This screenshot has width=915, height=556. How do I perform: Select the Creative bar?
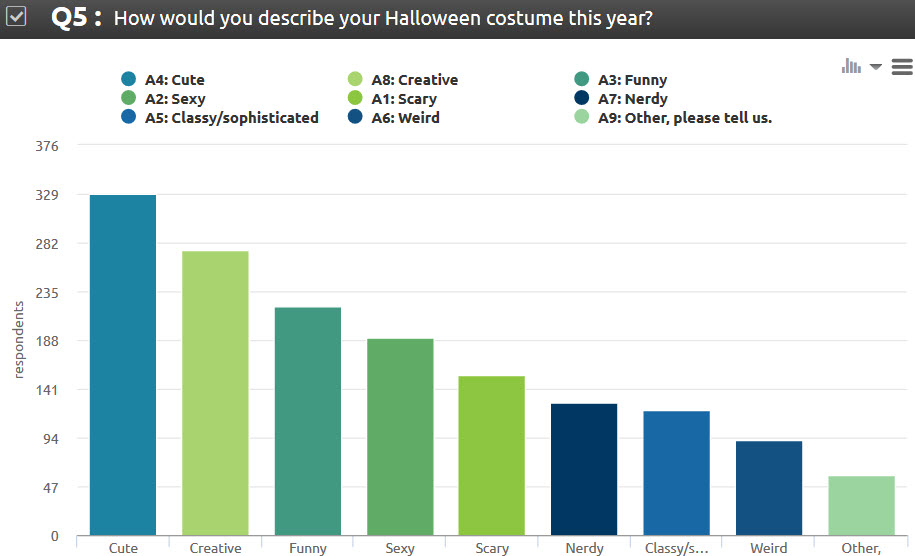(215, 393)
